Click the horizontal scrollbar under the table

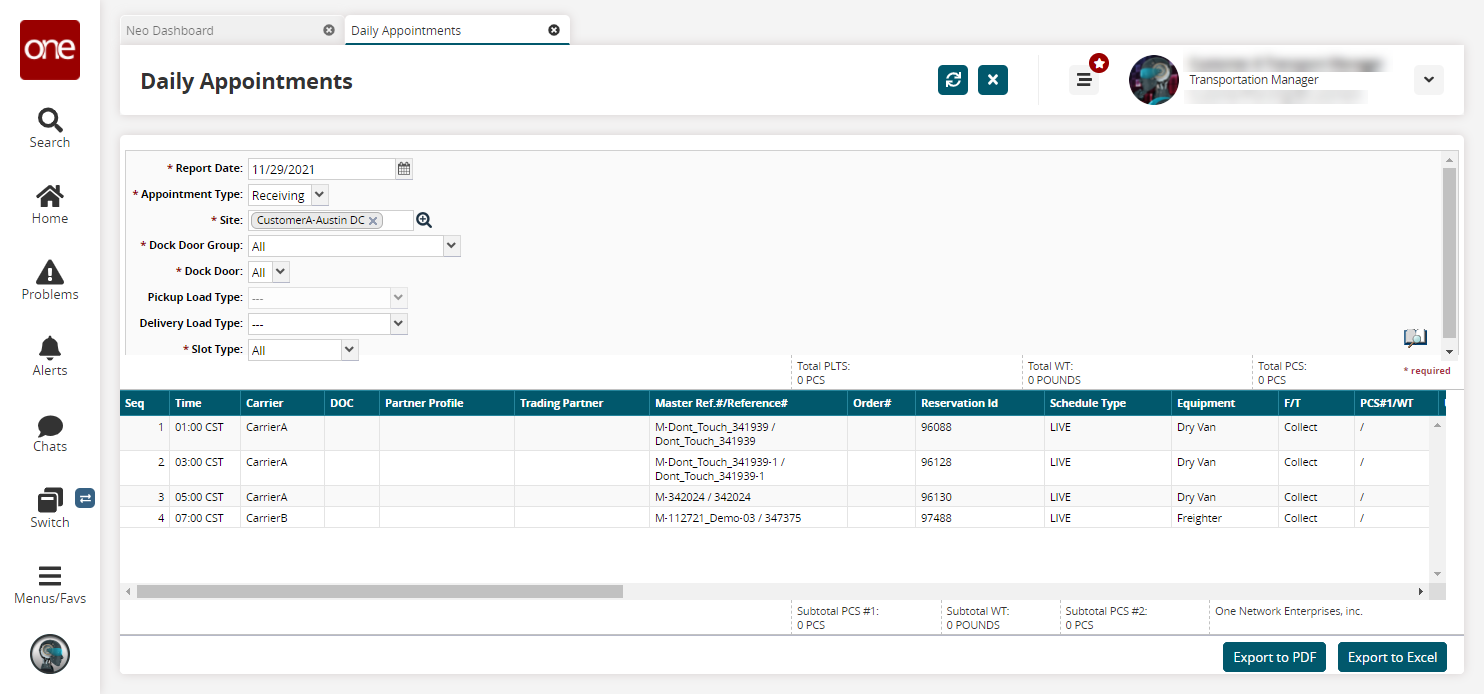pos(380,592)
